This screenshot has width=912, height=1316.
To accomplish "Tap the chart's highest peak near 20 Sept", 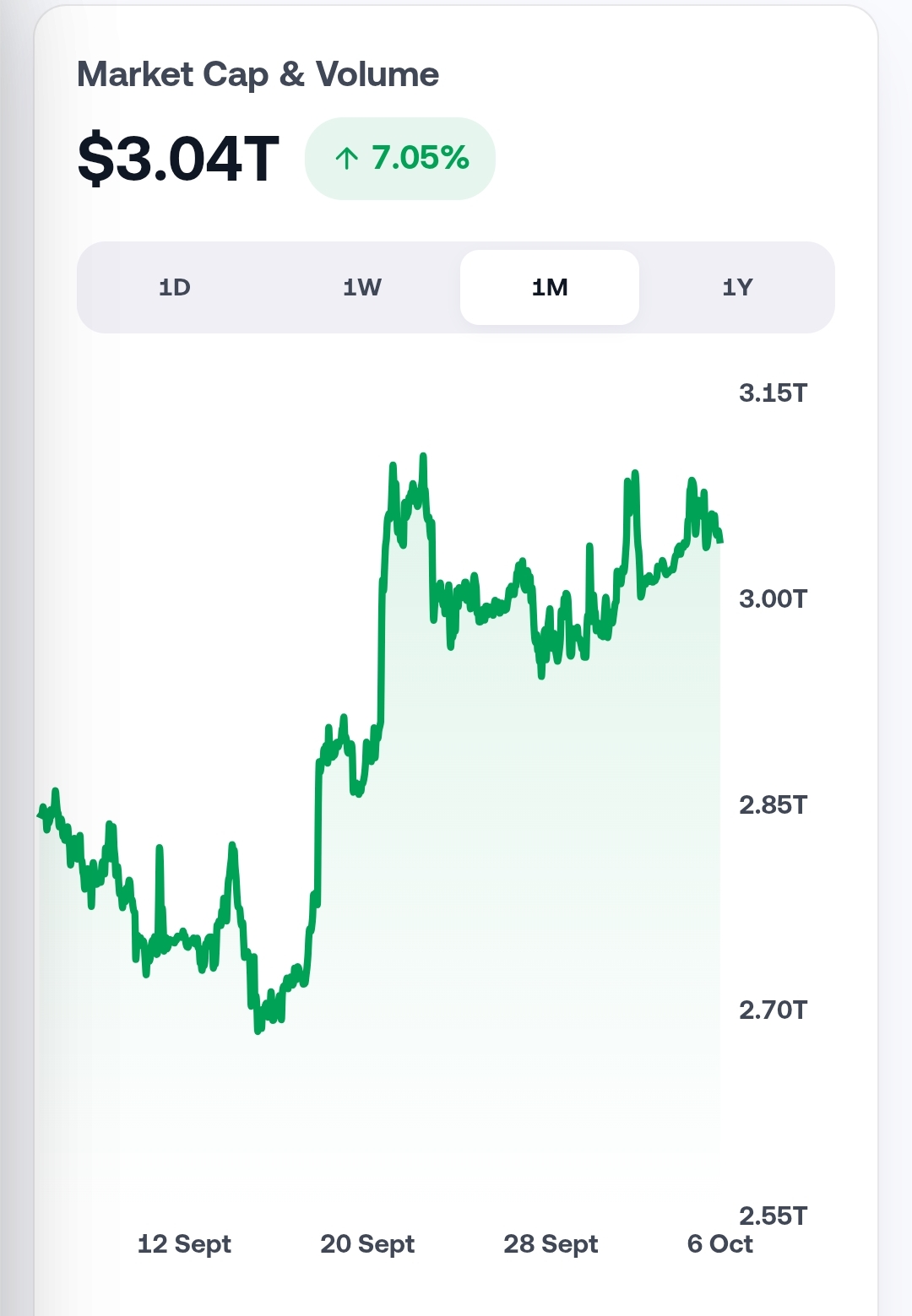I will click(423, 457).
